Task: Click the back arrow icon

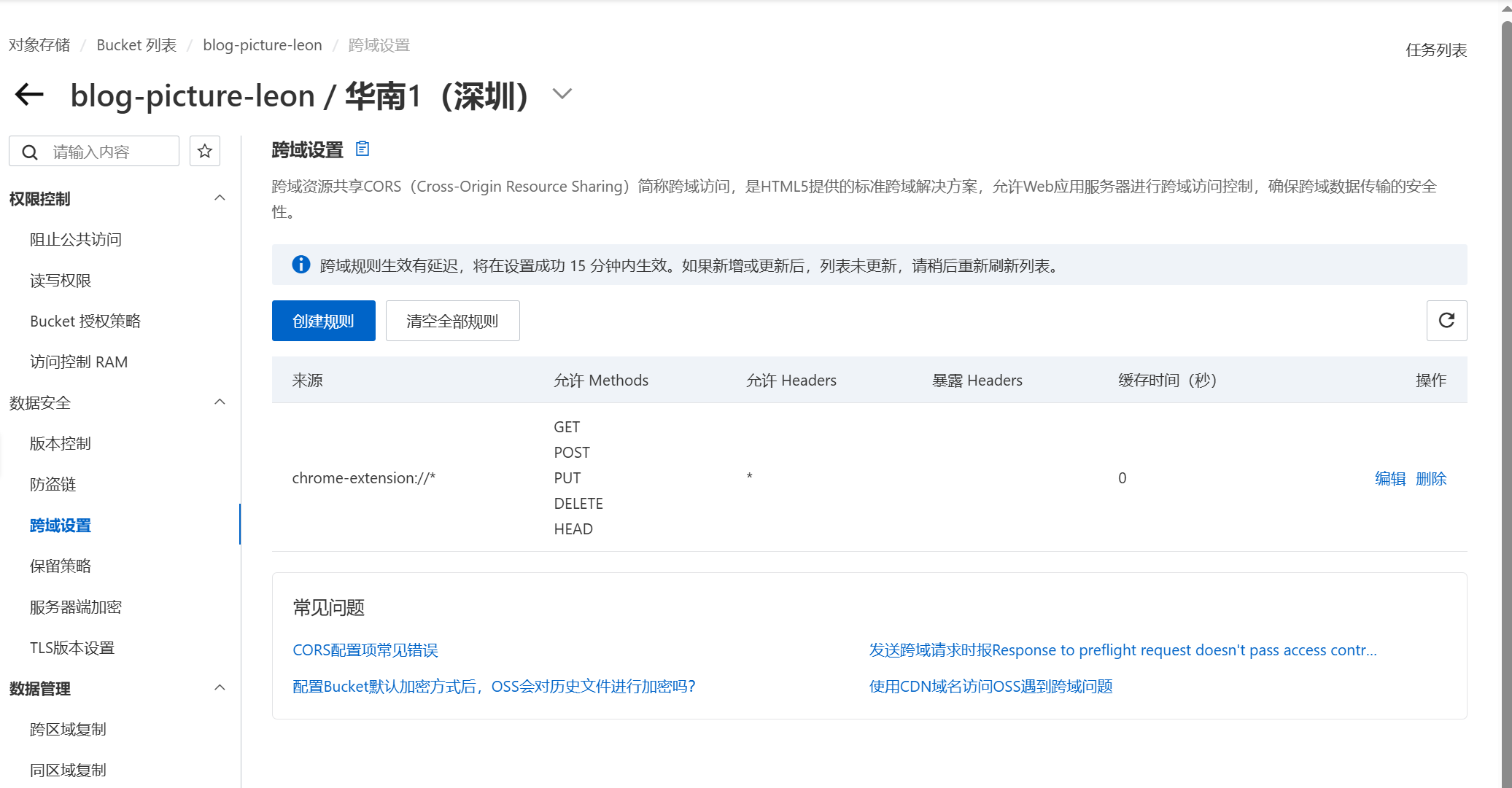Action: tap(29, 94)
